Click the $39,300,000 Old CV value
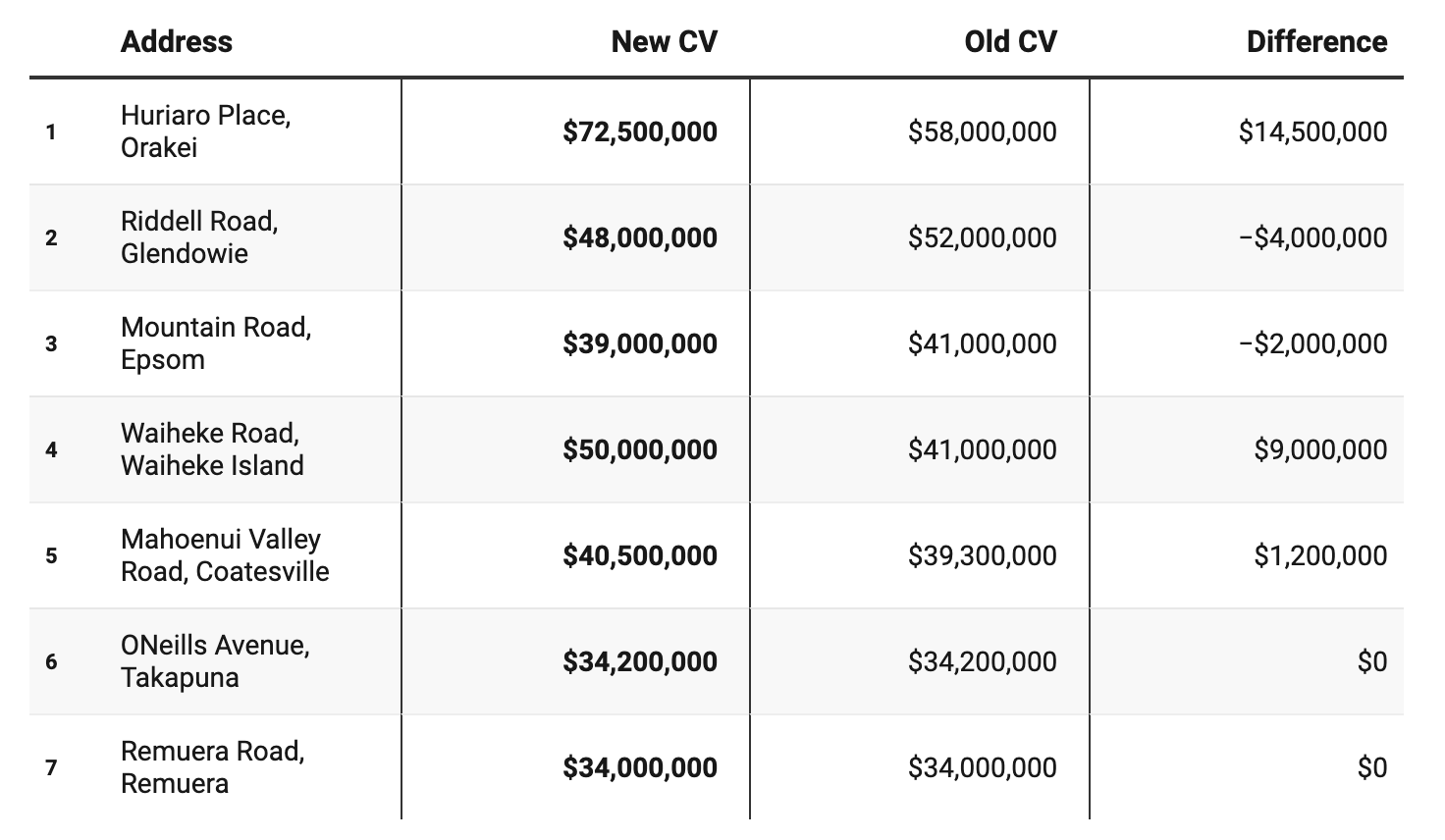1445x840 pixels. [x=982, y=555]
